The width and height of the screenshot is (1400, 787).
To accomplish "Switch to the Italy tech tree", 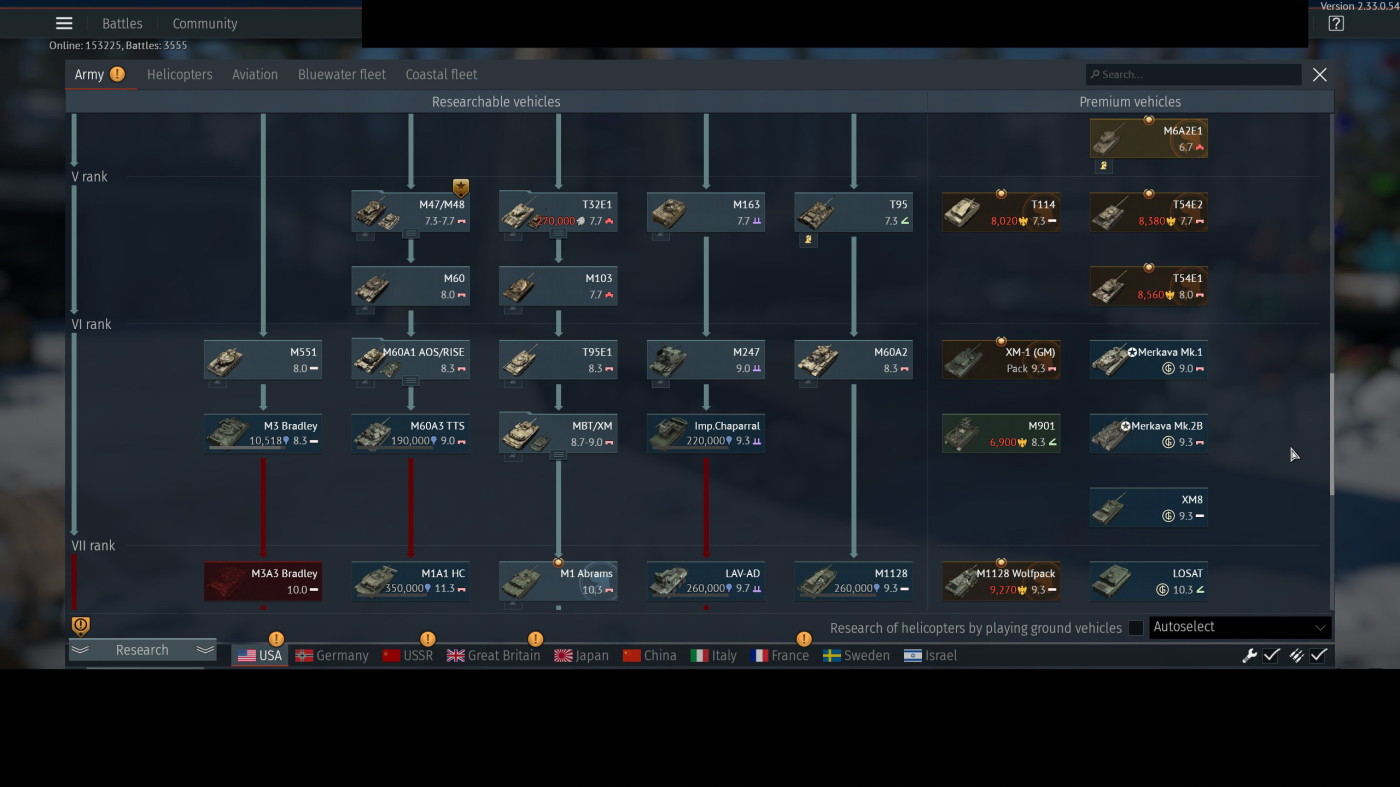I will [713, 656].
